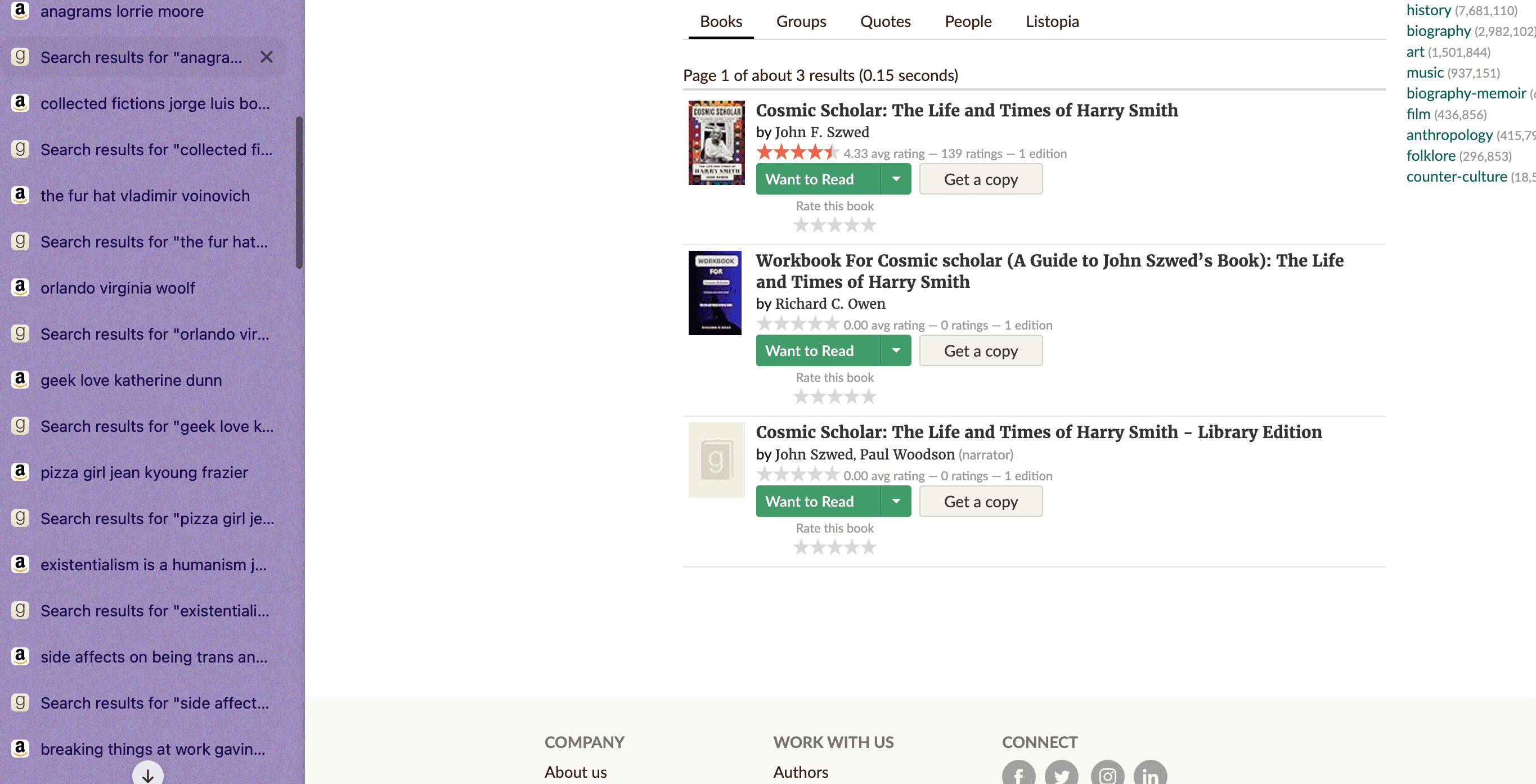Rate Cosmic Scholar by Szwed five stars
The width and height of the screenshot is (1536, 784).
(x=869, y=225)
